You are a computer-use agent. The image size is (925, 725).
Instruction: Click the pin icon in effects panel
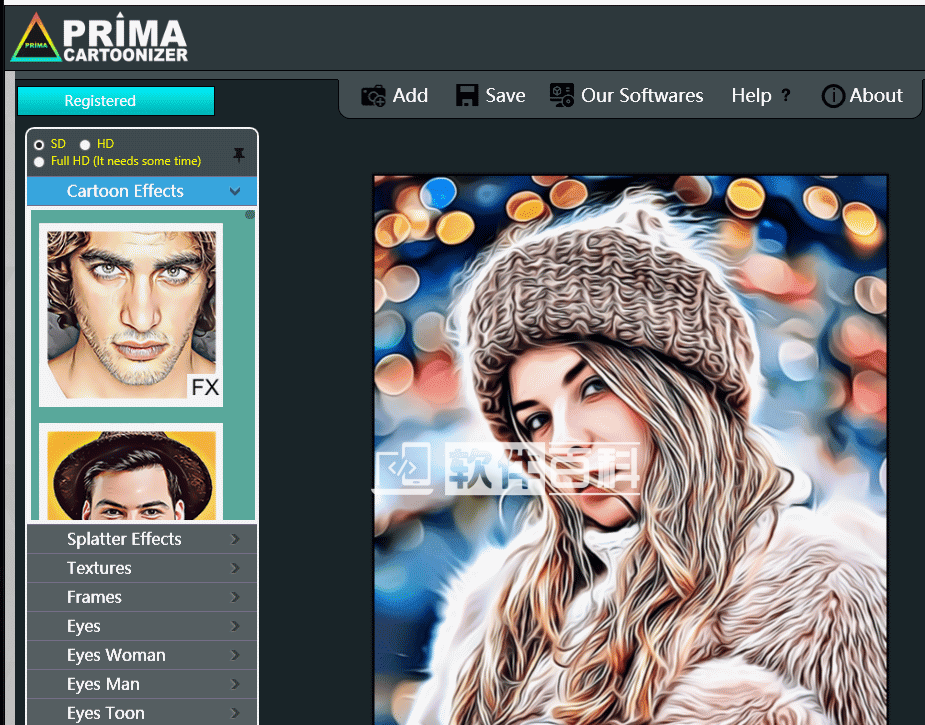(238, 154)
